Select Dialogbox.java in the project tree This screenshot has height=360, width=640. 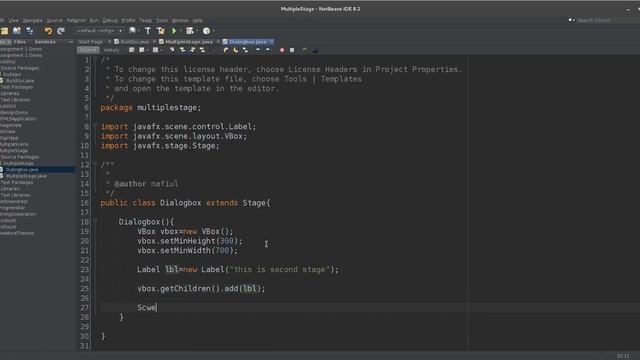pyautogui.click(x=22, y=169)
